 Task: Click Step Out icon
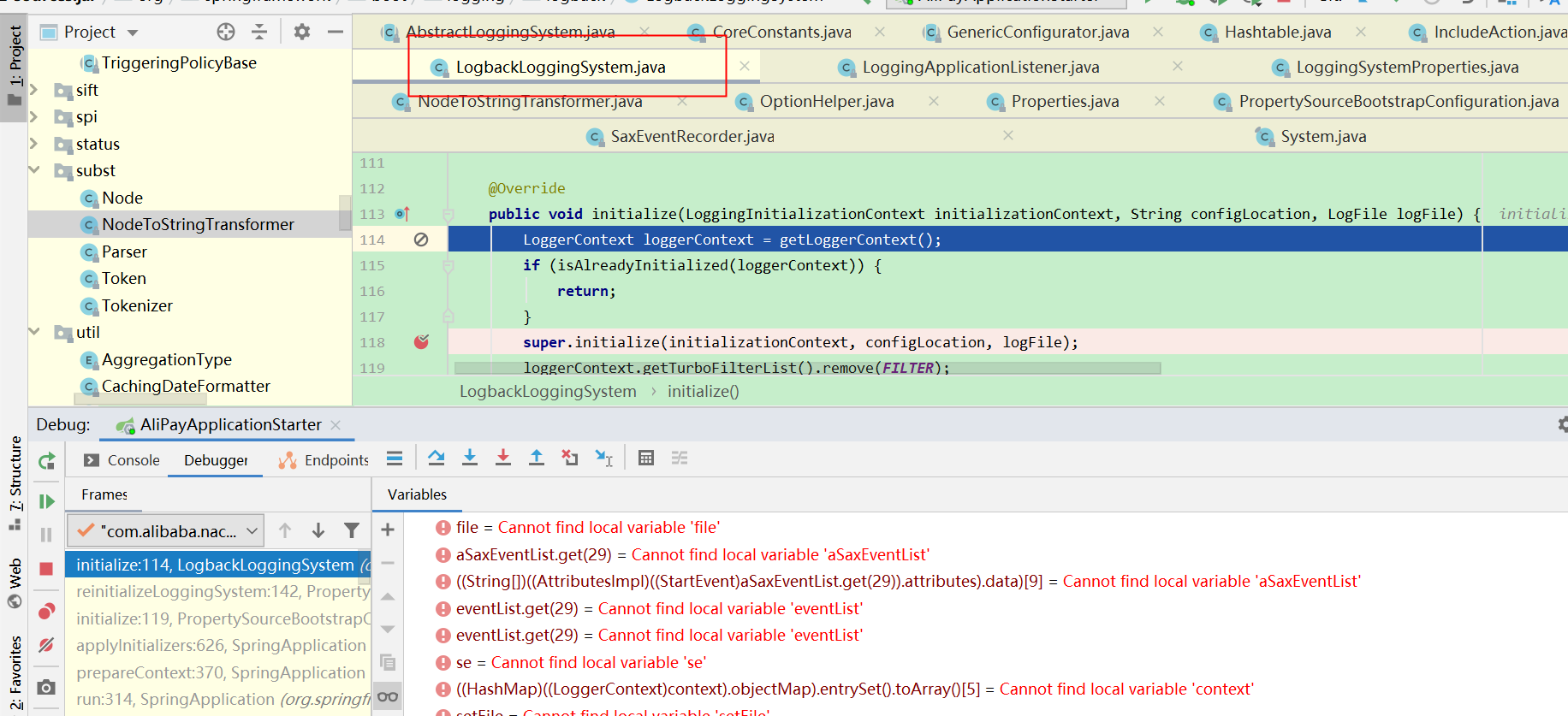point(537,459)
